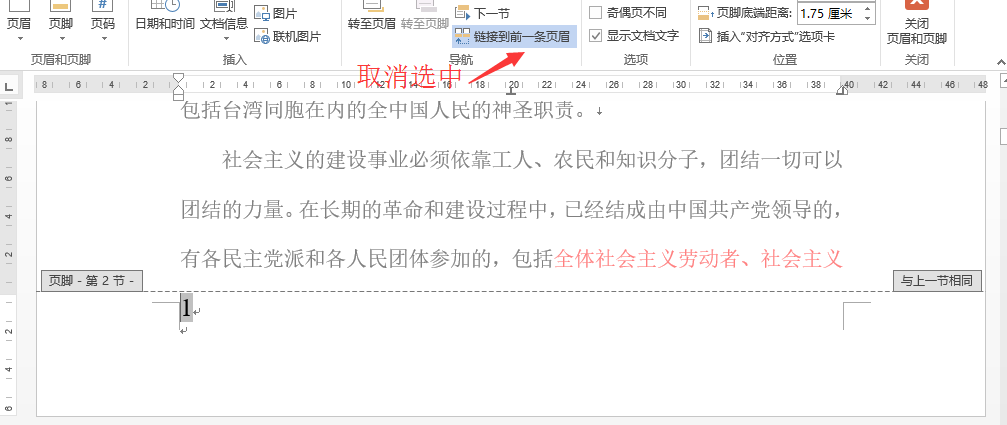Open 日期和时间 (Date & Time) dialog
The height and width of the screenshot is (425, 1007).
click(164, 22)
